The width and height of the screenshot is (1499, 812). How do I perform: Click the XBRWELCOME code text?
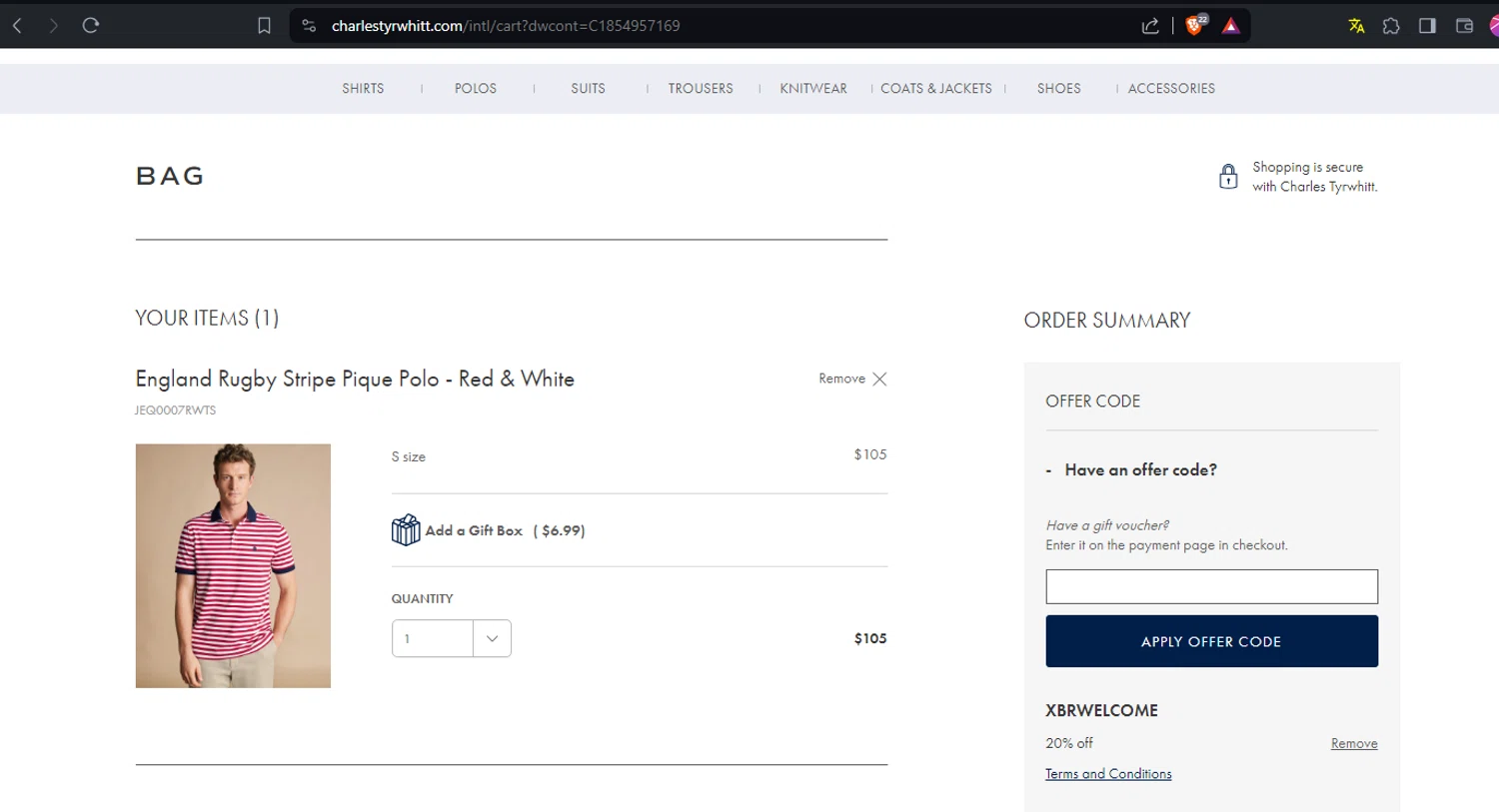point(1101,711)
